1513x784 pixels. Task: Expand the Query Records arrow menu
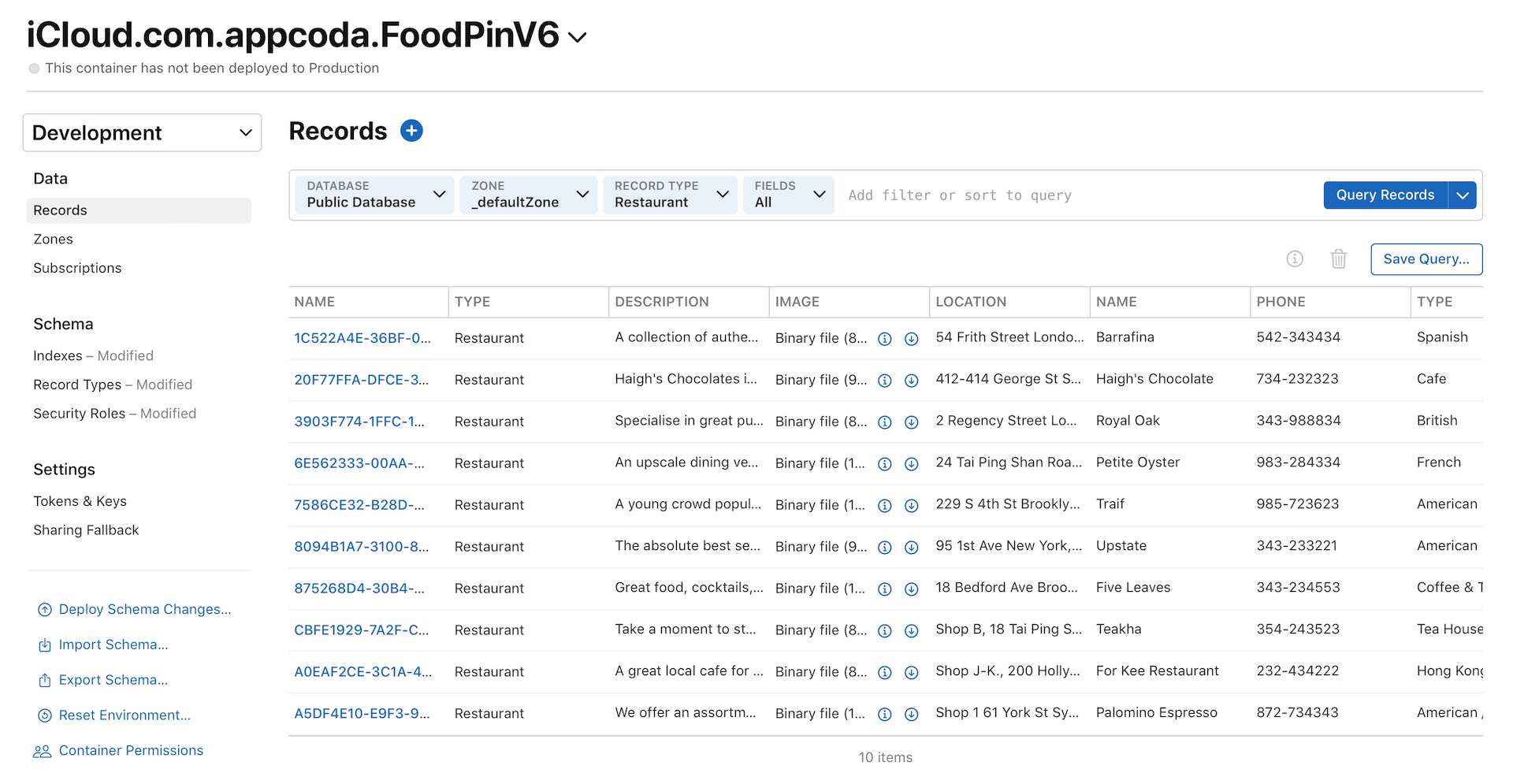[x=1463, y=195]
